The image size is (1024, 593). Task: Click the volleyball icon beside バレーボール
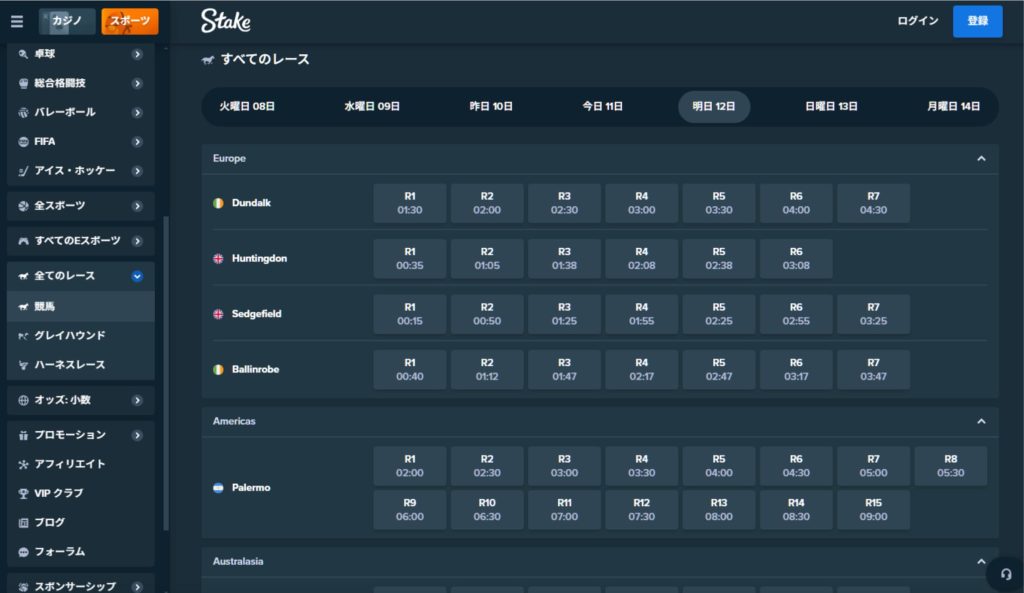click(24, 112)
